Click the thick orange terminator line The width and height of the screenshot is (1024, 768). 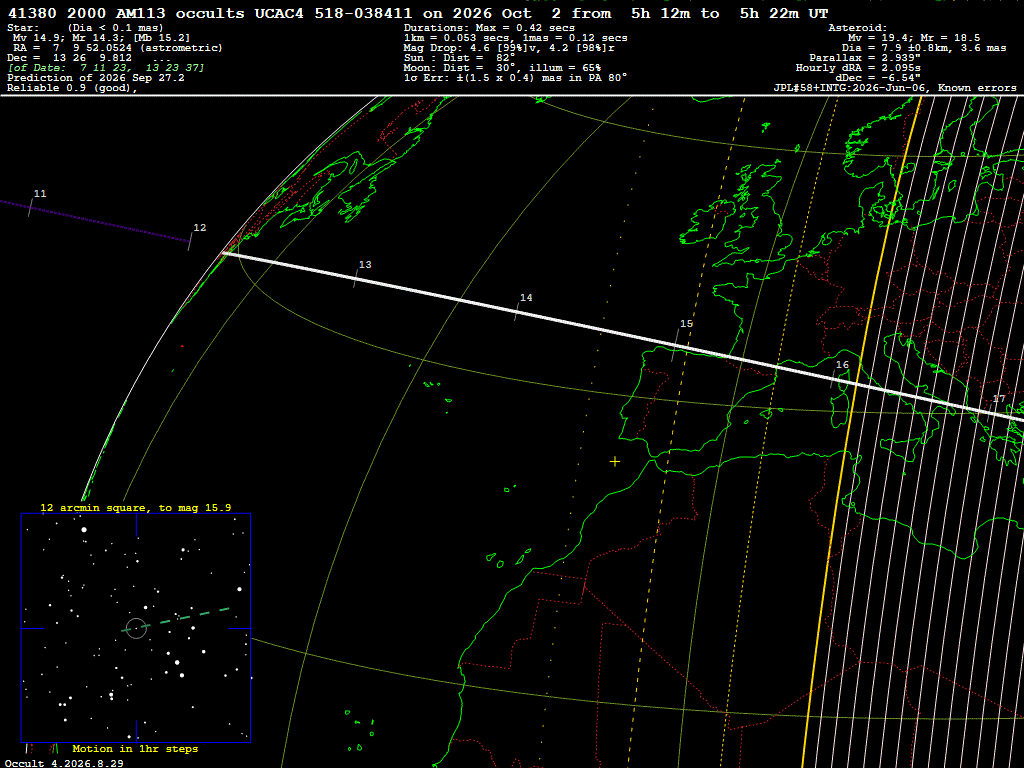click(861, 432)
